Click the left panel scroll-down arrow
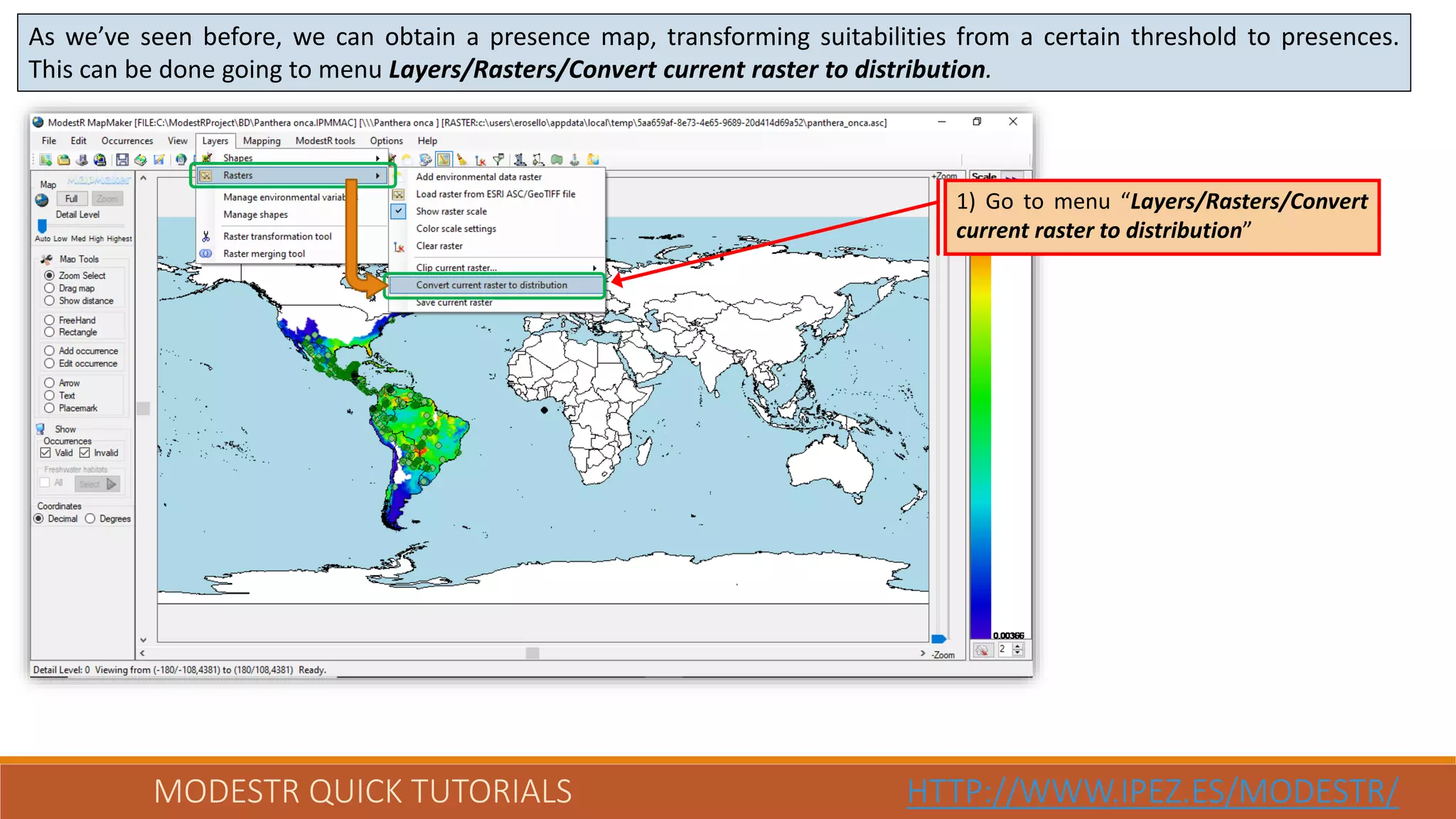Viewport: 1456px width, 819px height. (x=143, y=640)
